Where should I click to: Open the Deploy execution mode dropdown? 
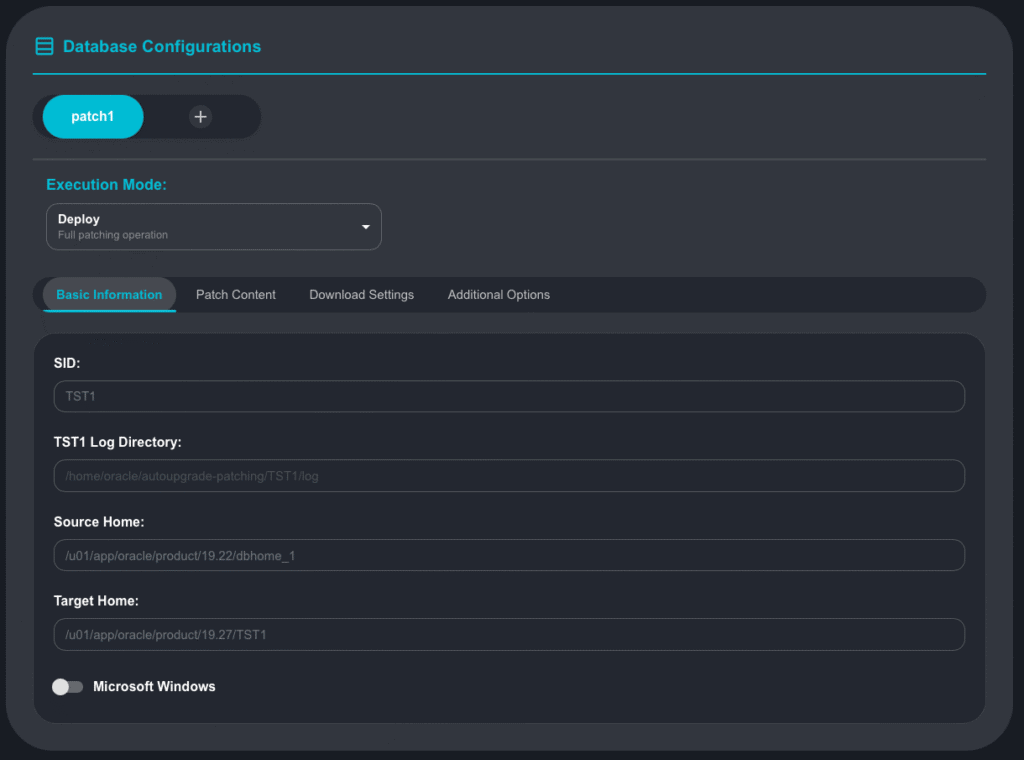click(x=213, y=227)
